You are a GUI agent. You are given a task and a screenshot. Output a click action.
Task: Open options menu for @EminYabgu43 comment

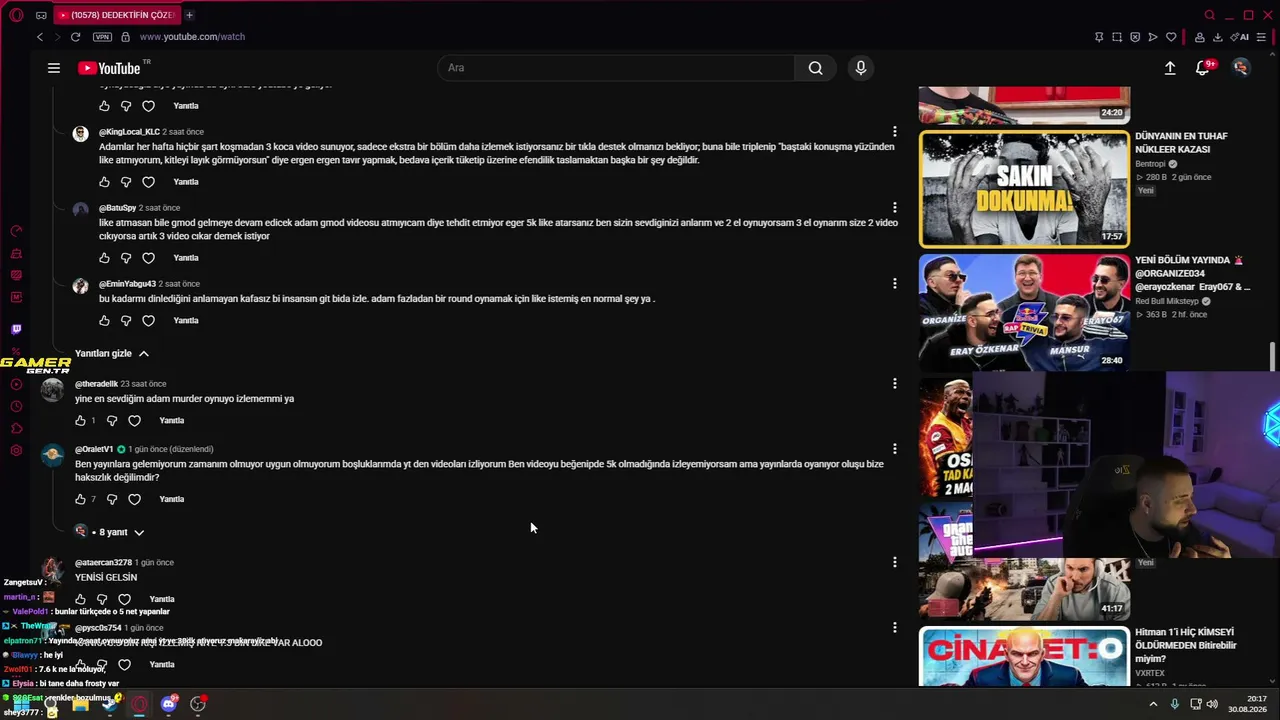click(x=895, y=284)
